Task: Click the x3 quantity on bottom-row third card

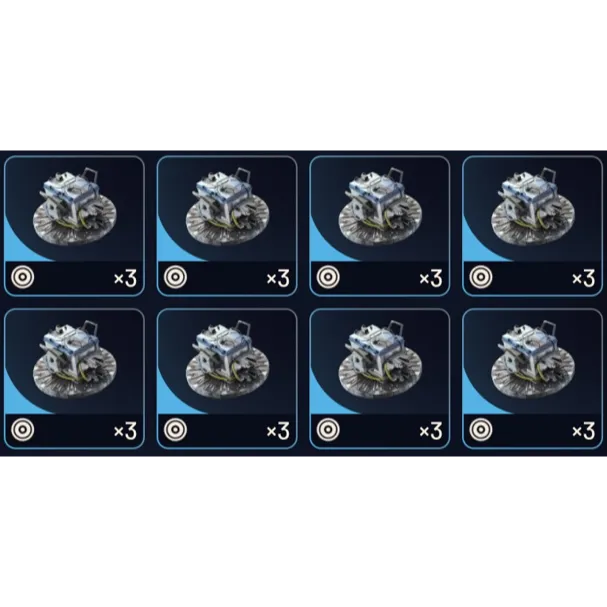Action: click(431, 430)
